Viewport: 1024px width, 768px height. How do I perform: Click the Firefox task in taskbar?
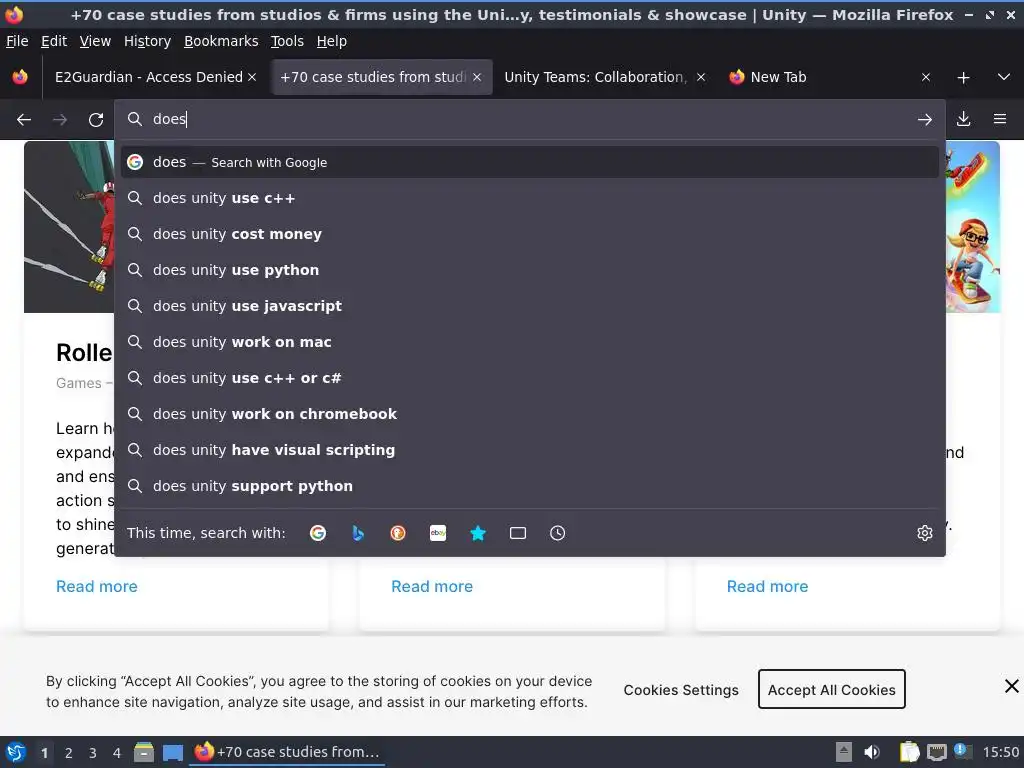(x=287, y=752)
